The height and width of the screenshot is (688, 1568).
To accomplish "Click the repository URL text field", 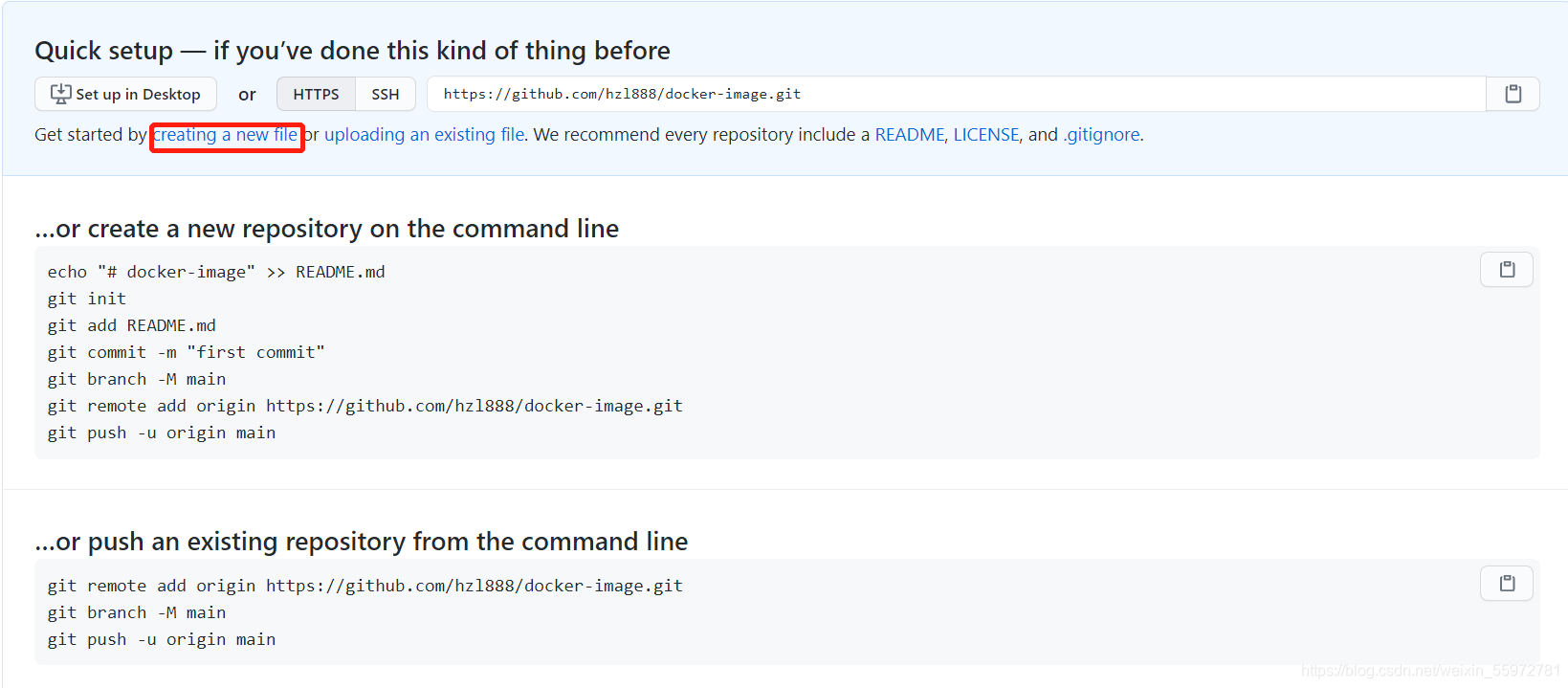I will 956,94.
